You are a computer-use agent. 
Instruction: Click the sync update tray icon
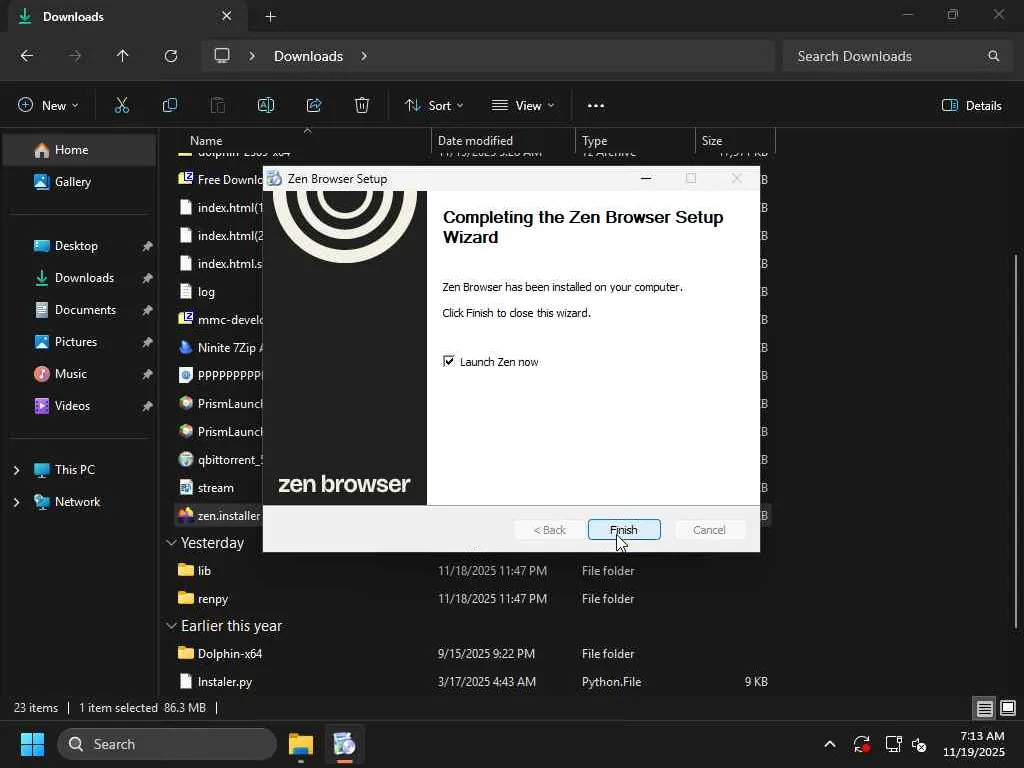861,744
